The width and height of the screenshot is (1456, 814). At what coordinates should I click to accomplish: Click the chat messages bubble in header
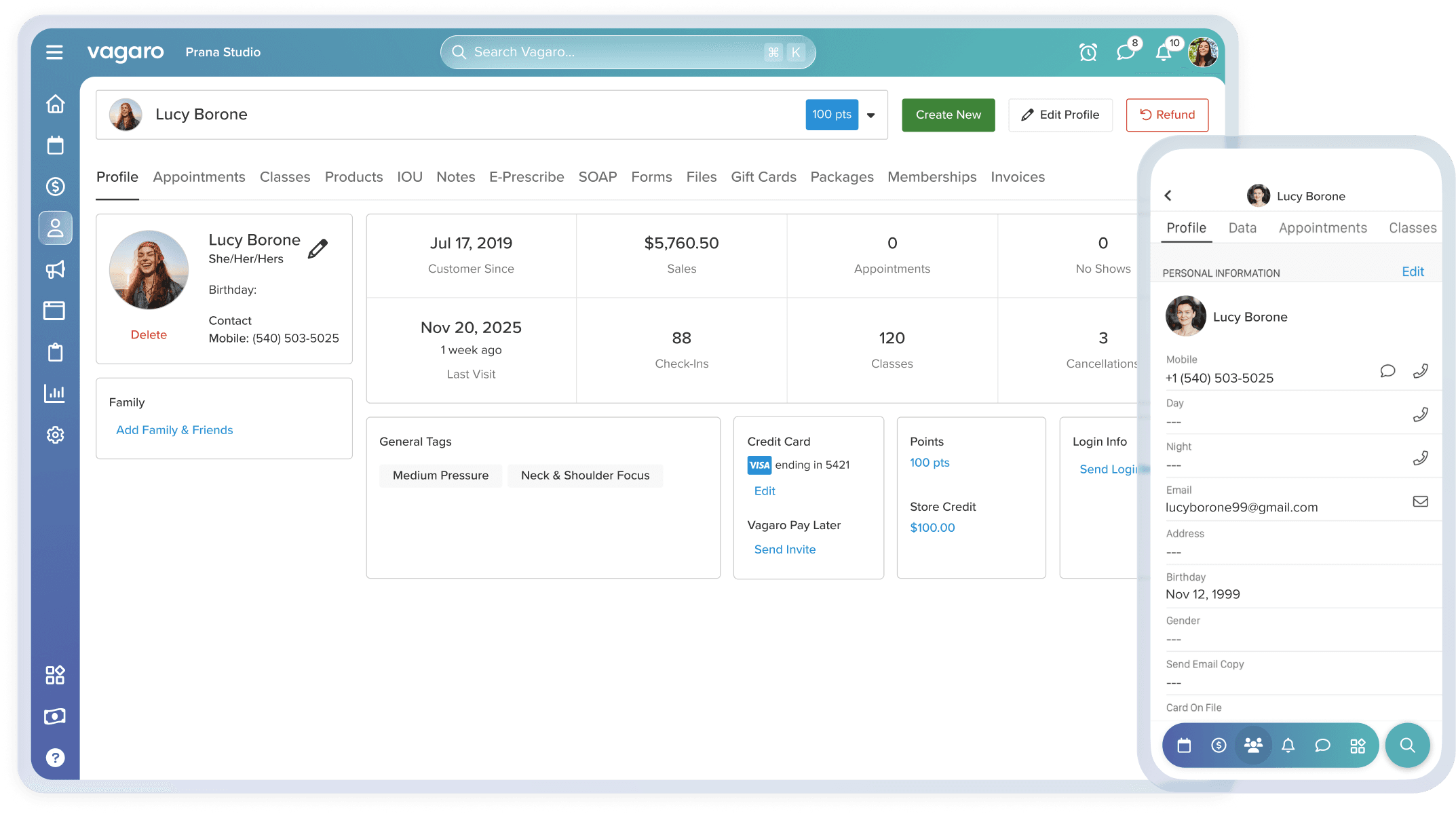pyautogui.click(x=1126, y=52)
